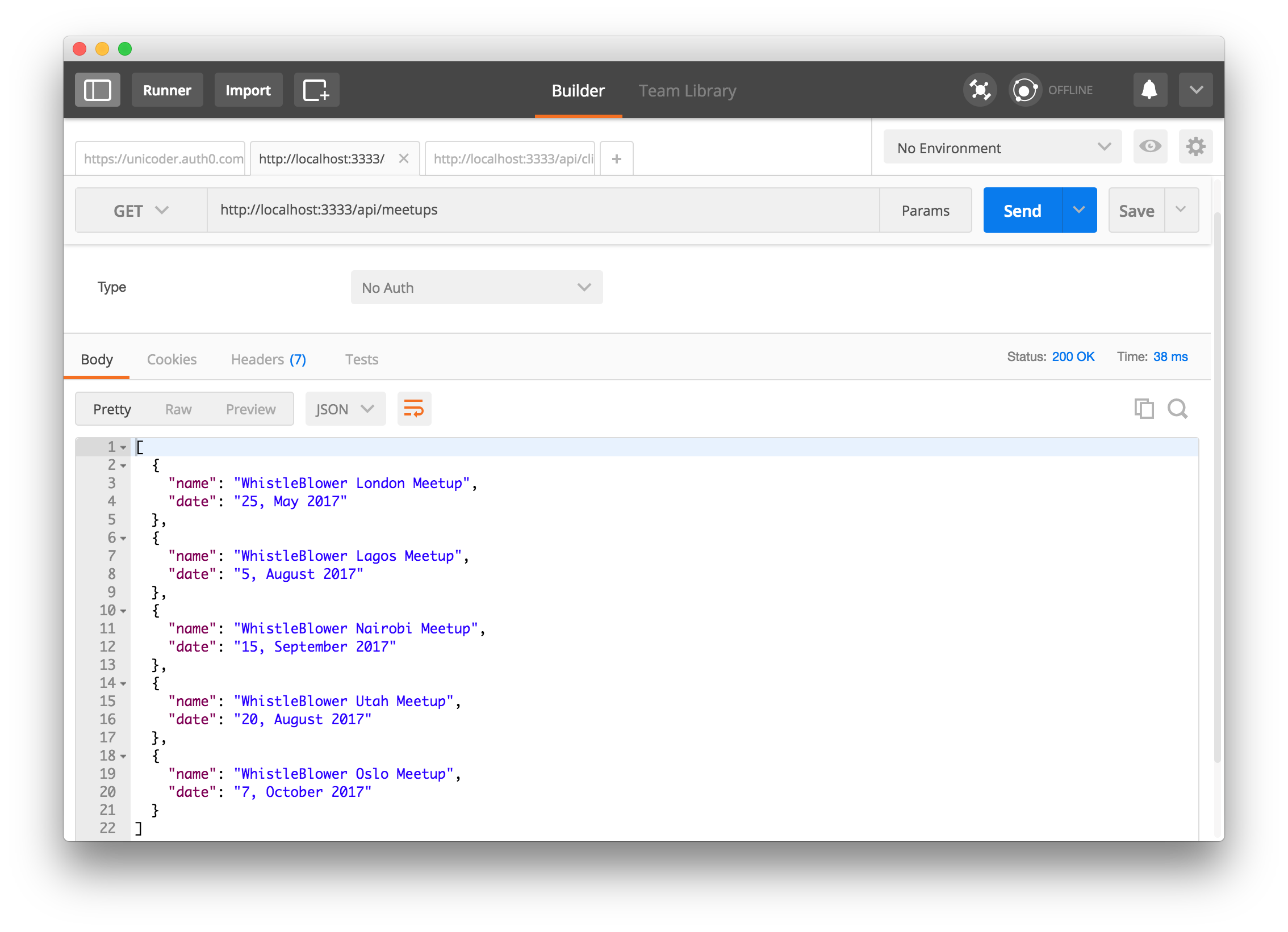Click the request URL field
The width and height of the screenshot is (1288, 932).
542,210
